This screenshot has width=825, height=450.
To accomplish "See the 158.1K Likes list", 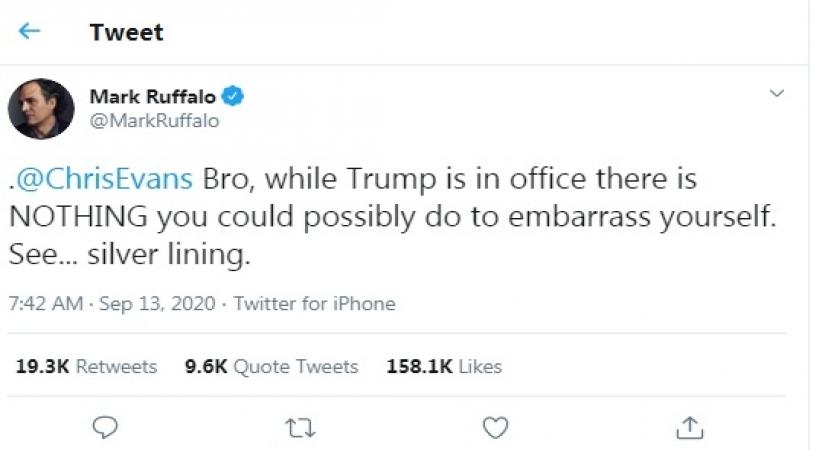I will coord(443,367).
